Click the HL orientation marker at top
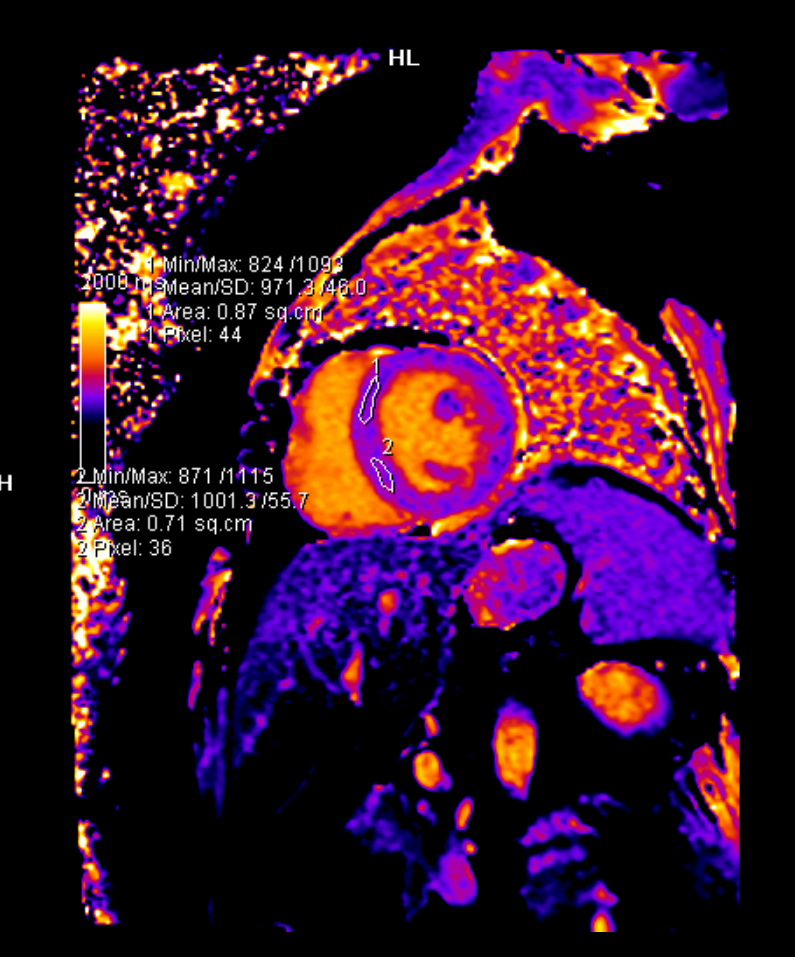The width and height of the screenshot is (795, 957). coord(403,59)
